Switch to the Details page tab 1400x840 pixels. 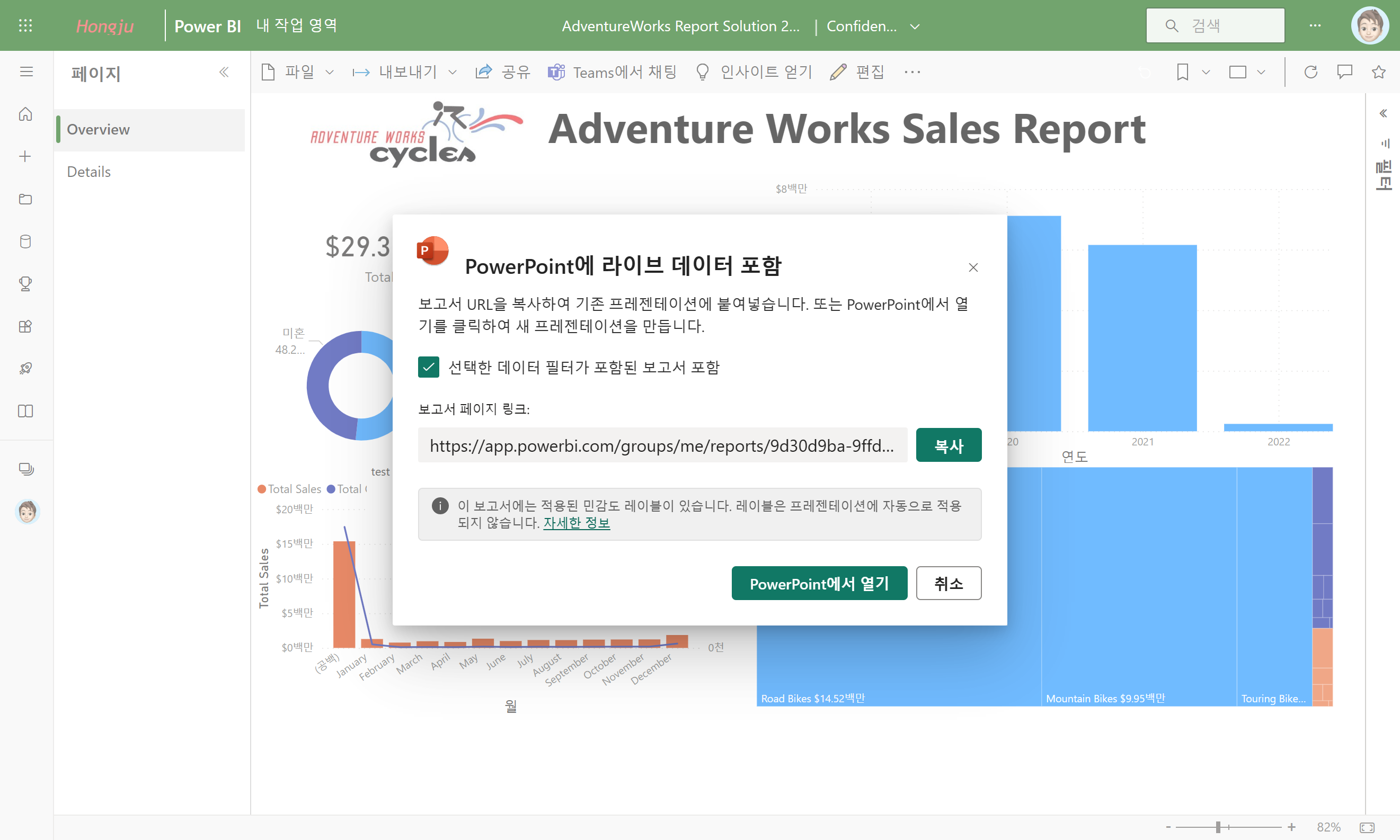89,172
